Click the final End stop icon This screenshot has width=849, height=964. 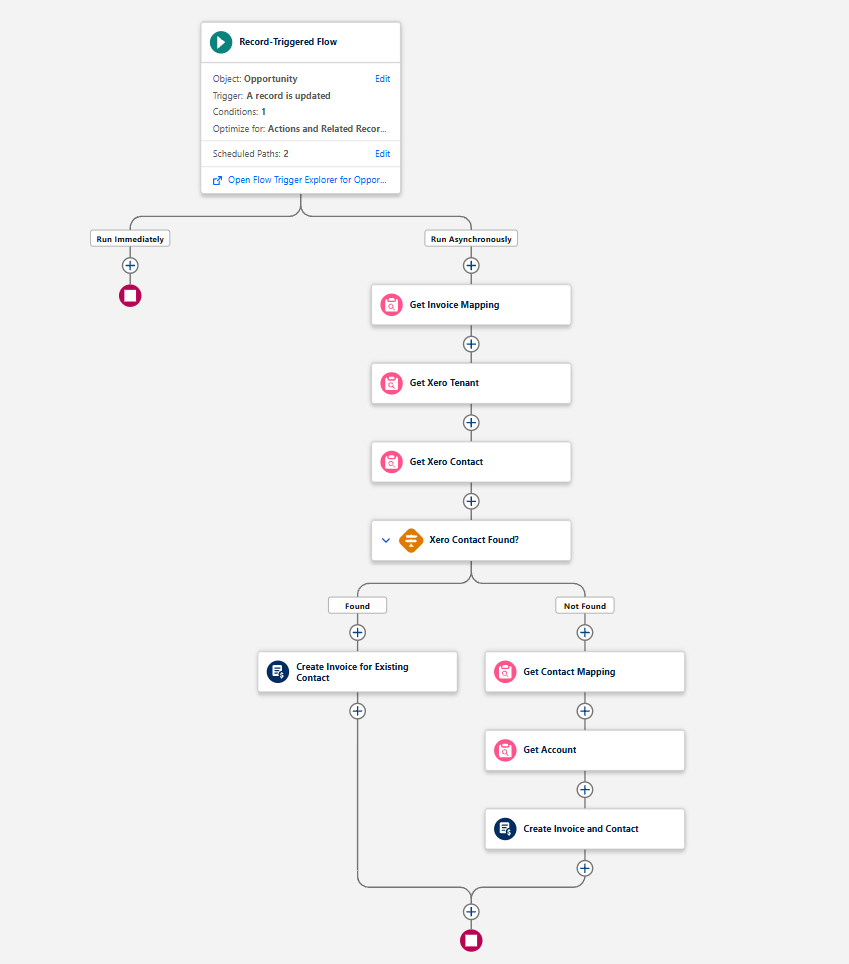(x=471, y=941)
